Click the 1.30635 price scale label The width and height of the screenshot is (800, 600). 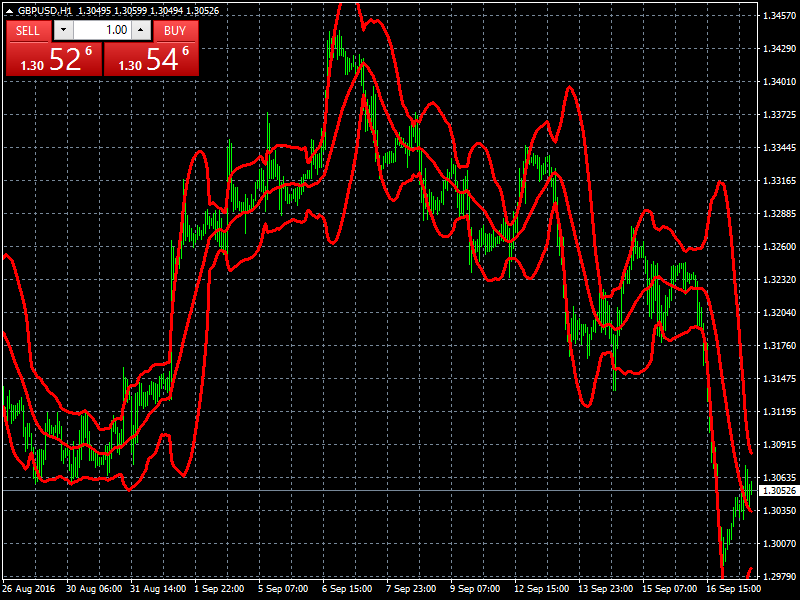tap(779, 478)
